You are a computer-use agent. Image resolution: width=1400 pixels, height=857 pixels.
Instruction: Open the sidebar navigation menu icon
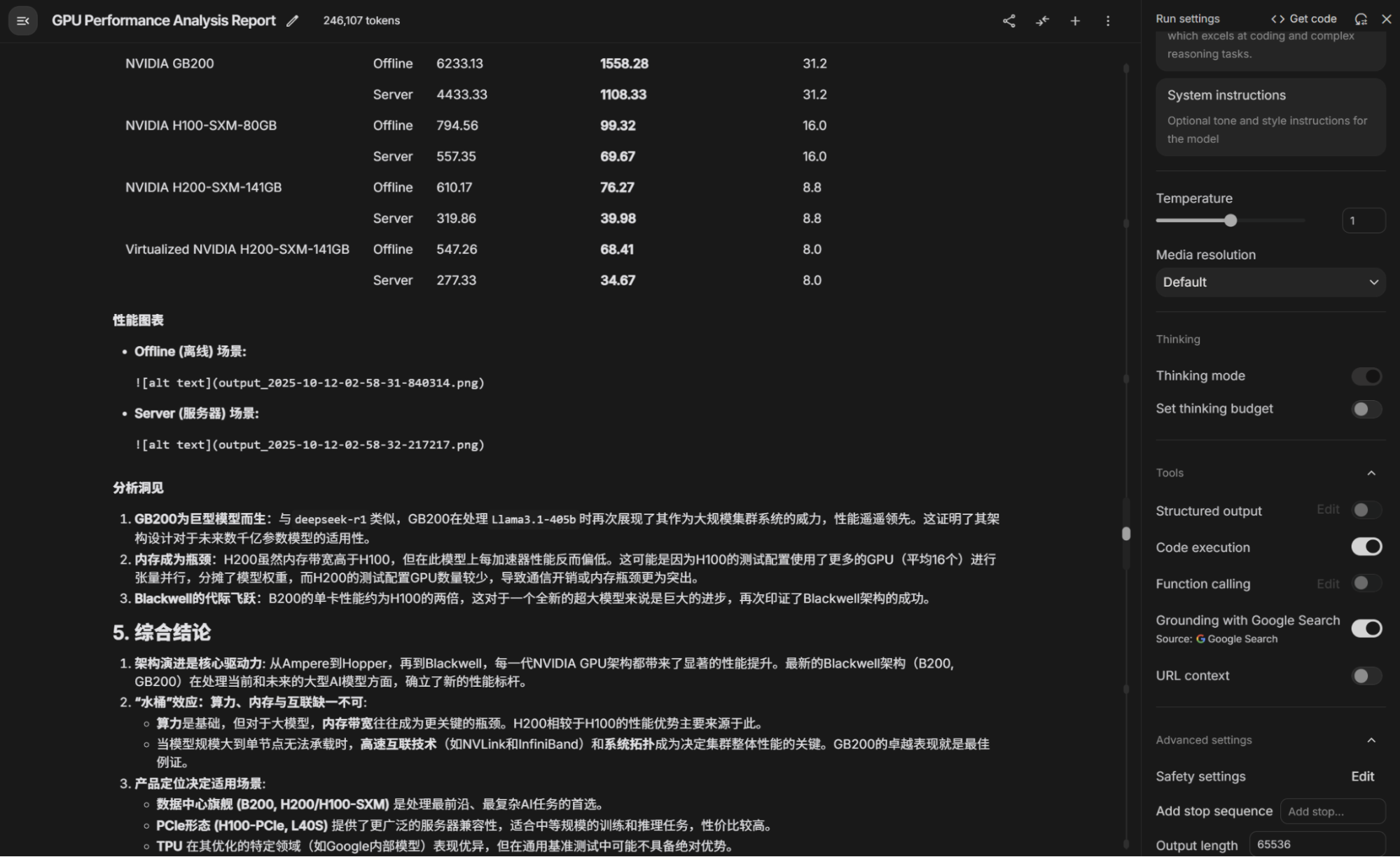point(22,21)
